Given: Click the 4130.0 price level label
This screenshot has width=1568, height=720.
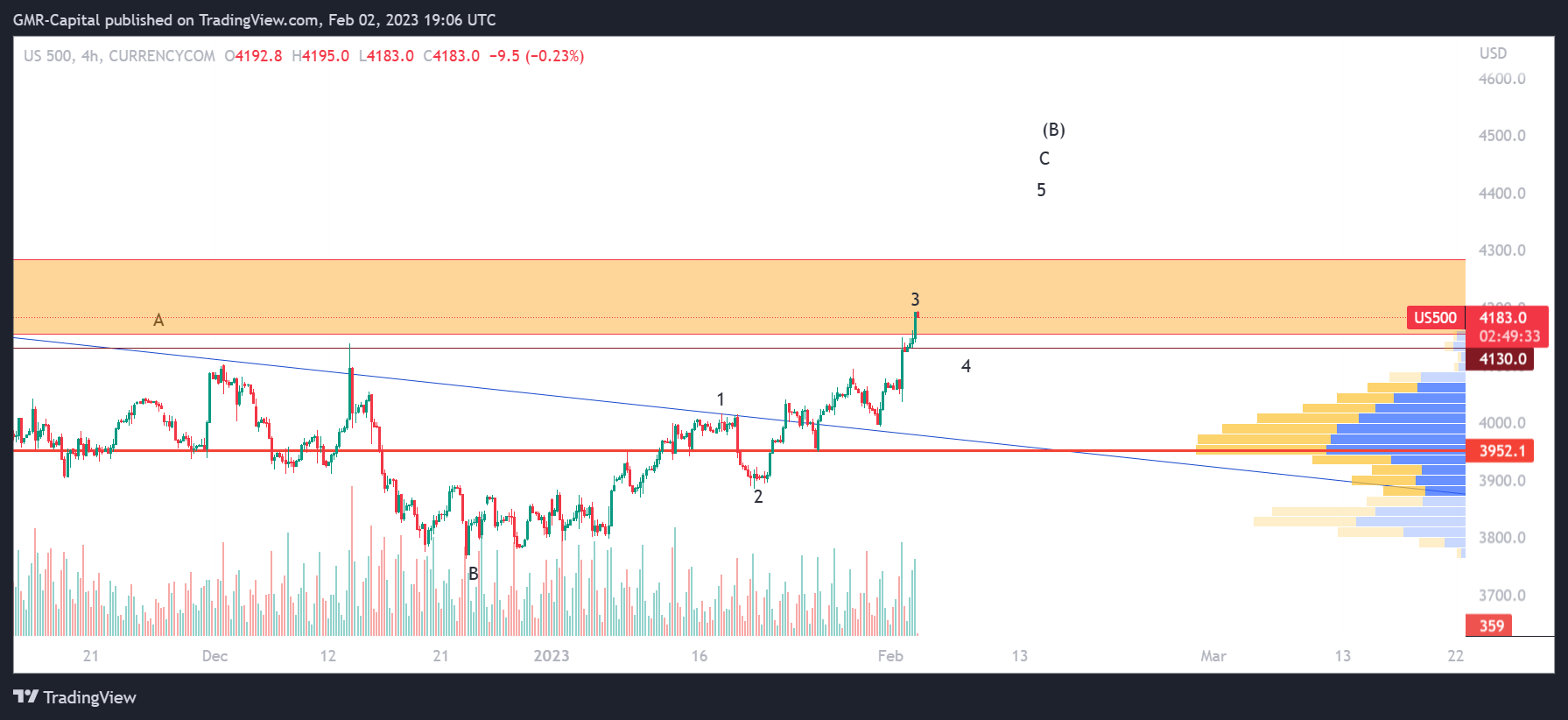Looking at the screenshot, I should pos(1502,359).
